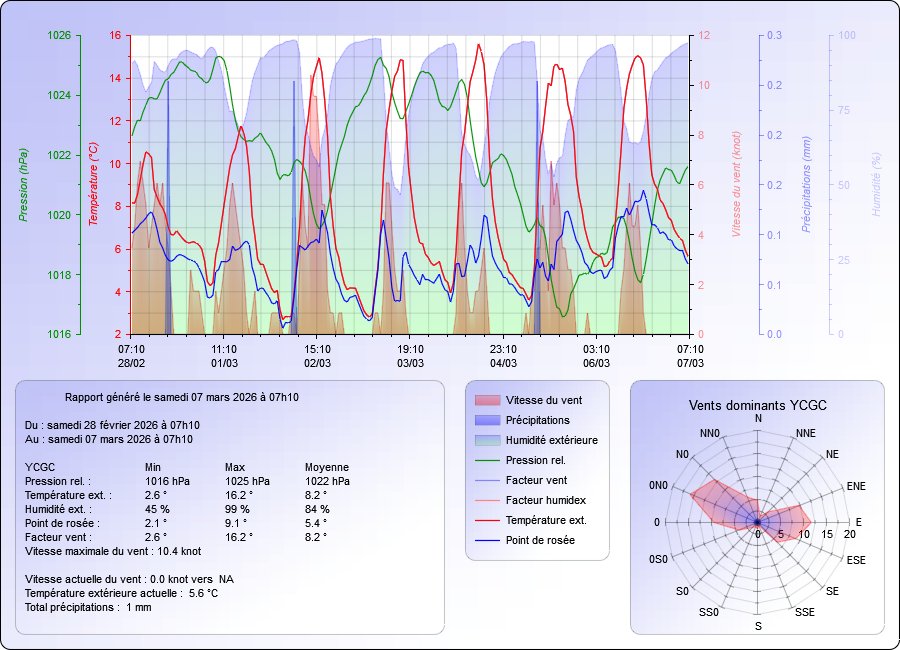
Task: Click the Humidité (%) axis title
Action: point(876,185)
